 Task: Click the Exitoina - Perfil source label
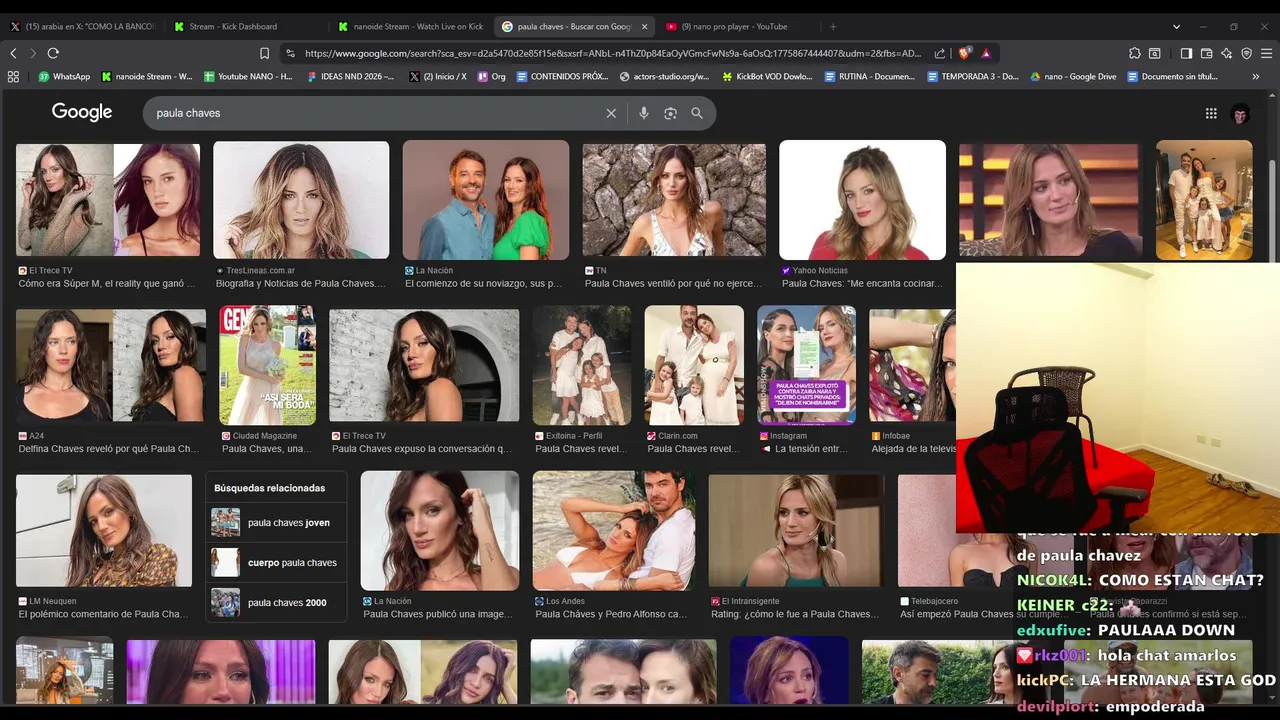click(x=574, y=436)
